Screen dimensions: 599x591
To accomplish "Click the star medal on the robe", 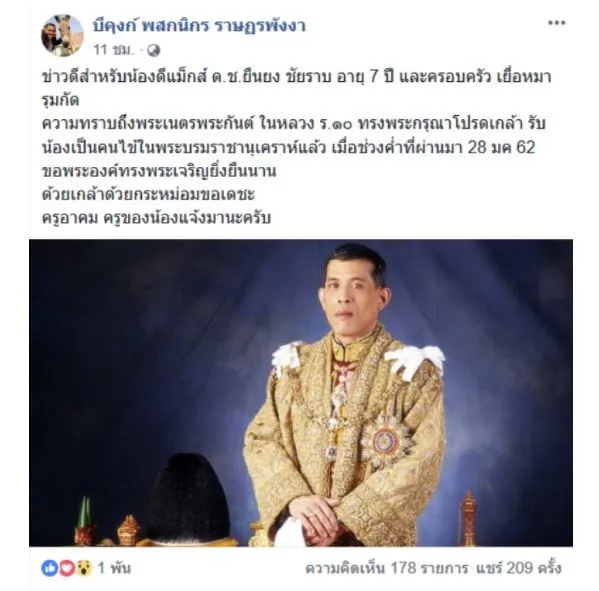I will click(385, 441).
